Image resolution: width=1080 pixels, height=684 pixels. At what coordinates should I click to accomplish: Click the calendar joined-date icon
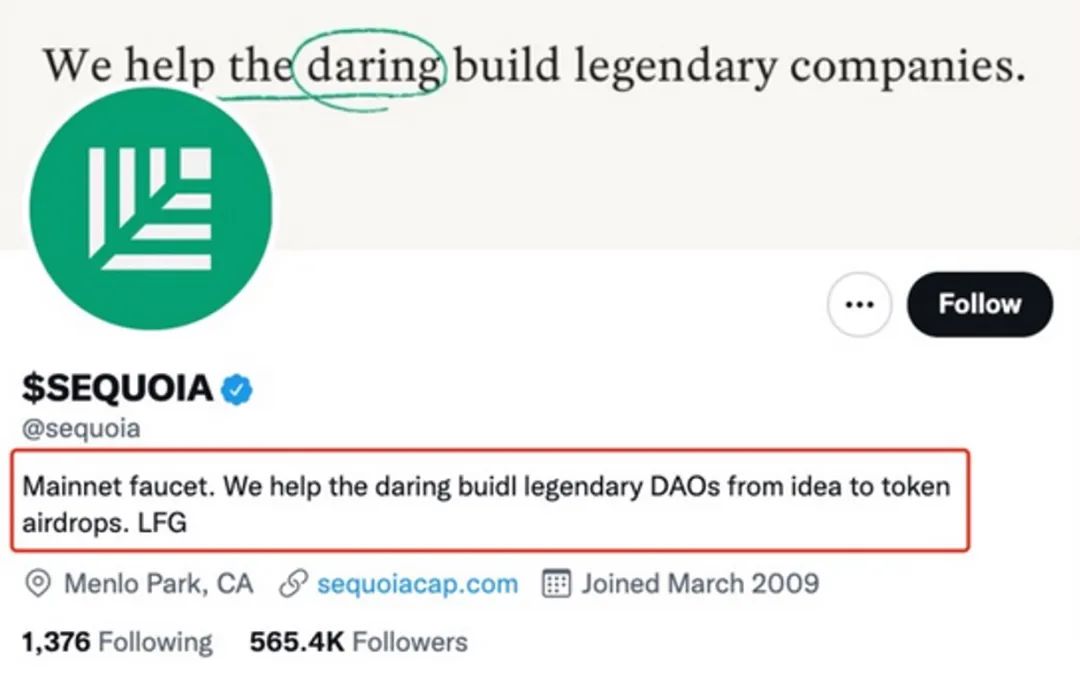[x=556, y=584]
